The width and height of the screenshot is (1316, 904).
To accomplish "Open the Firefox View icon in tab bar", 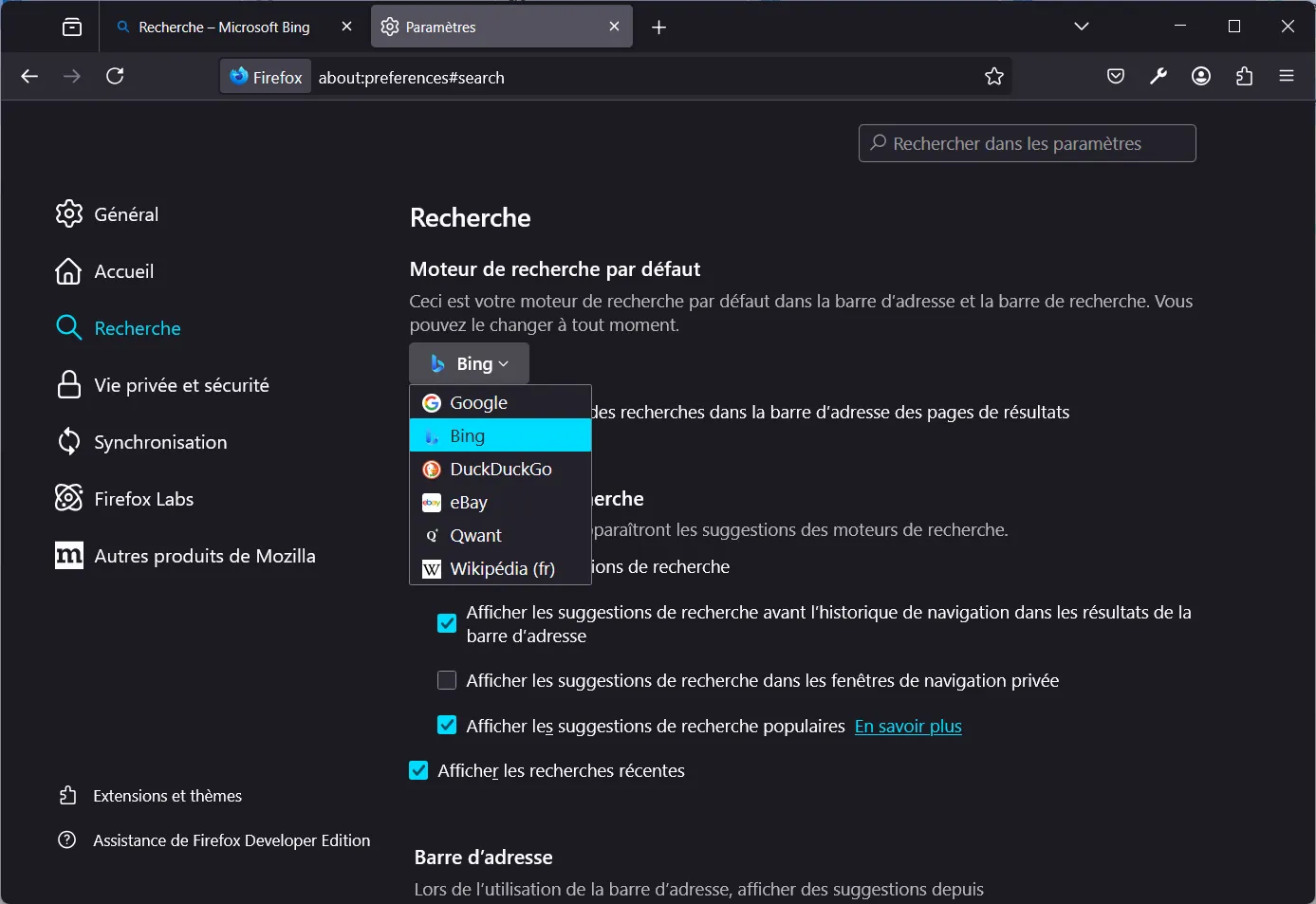I will [72, 27].
